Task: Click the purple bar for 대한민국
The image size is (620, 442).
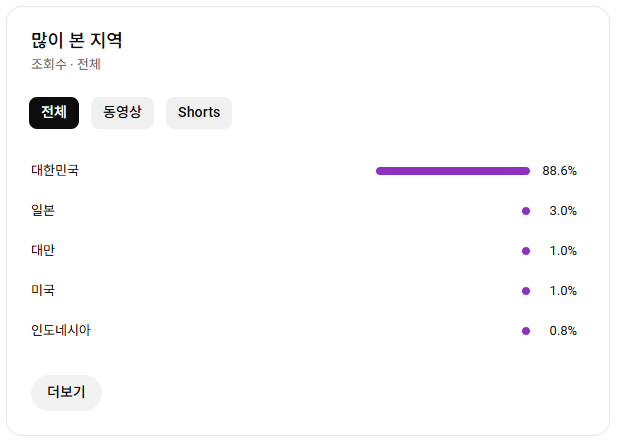Action: [x=452, y=171]
